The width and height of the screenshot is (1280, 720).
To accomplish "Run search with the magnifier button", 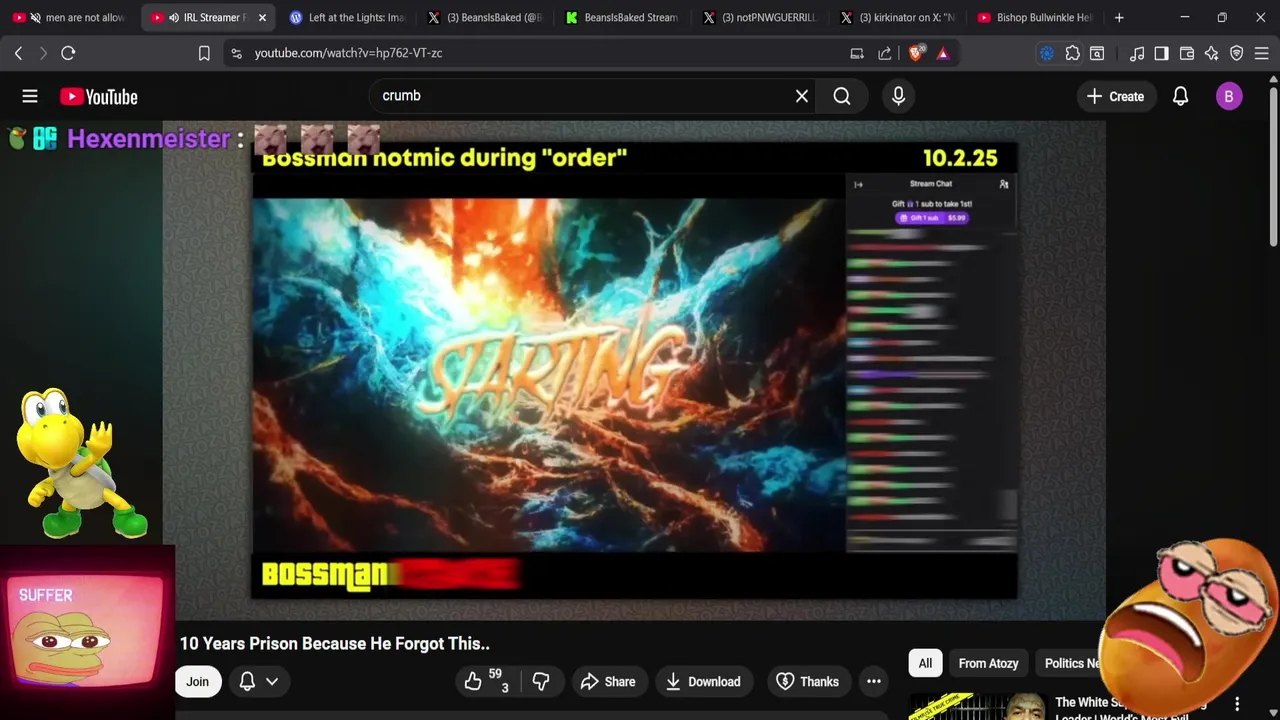I will pos(842,96).
